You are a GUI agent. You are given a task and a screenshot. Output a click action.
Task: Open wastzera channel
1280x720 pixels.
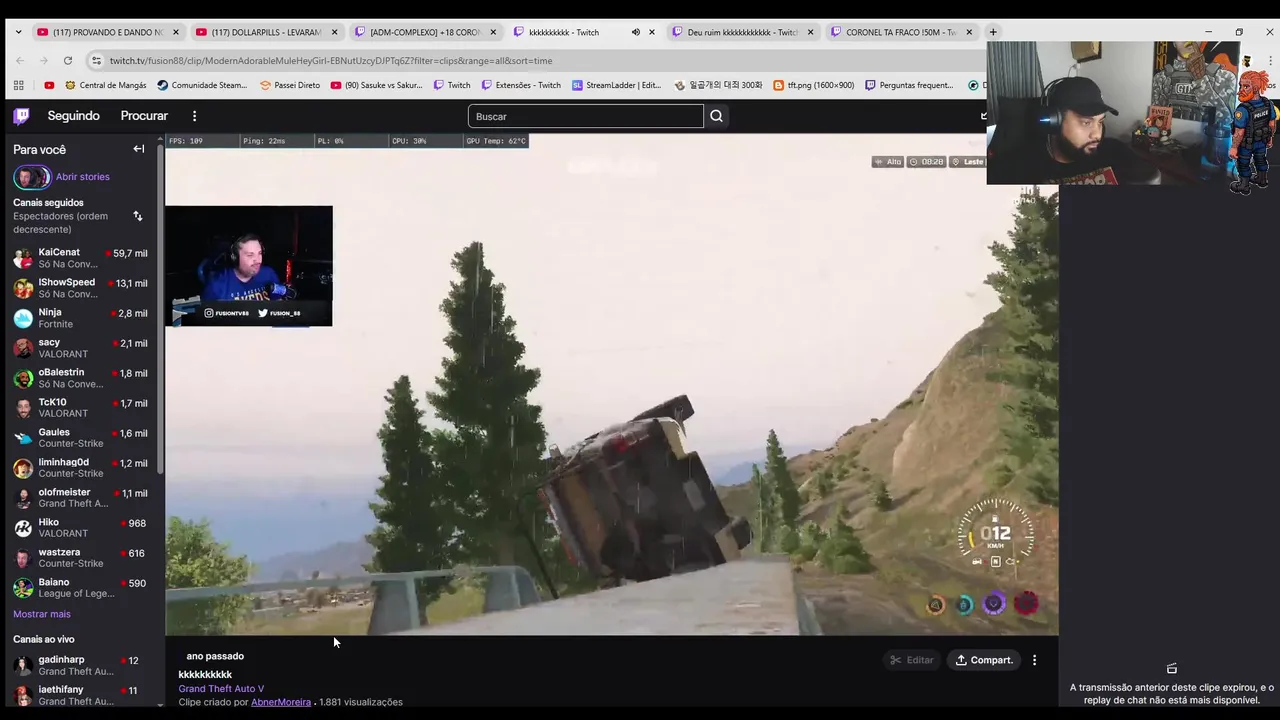click(x=80, y=558)
